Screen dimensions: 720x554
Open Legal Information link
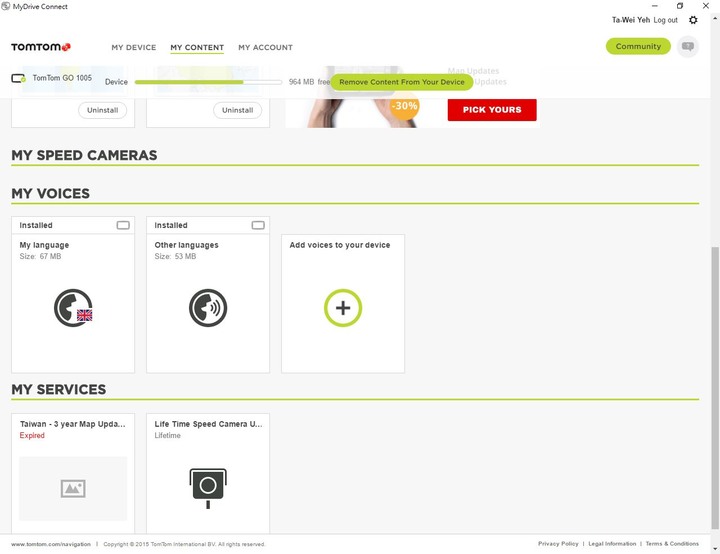[612, 543]
